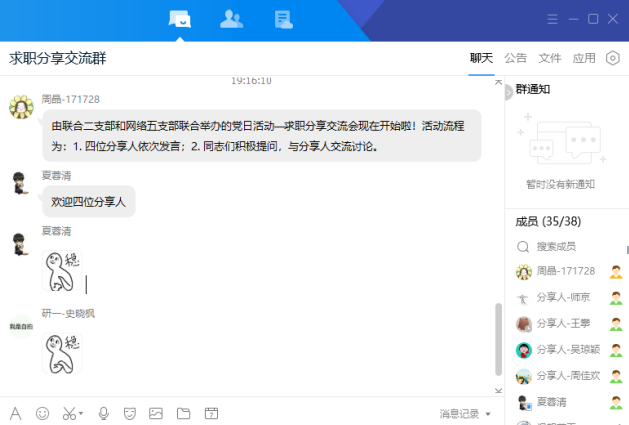
Task: Open the messages view in top bar
Action: 180,19
